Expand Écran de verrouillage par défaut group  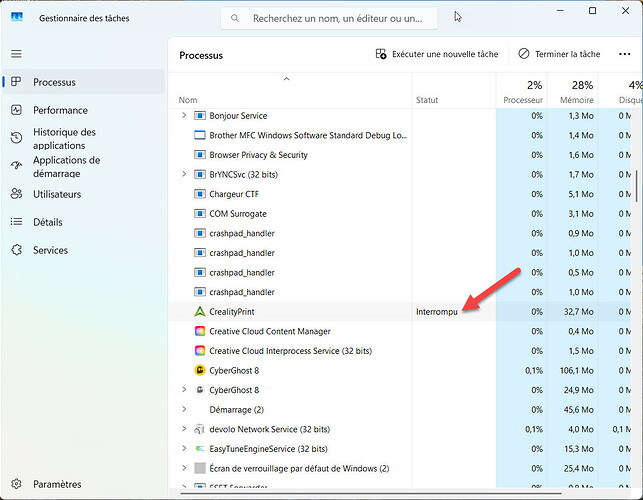[x=184, y=468]
